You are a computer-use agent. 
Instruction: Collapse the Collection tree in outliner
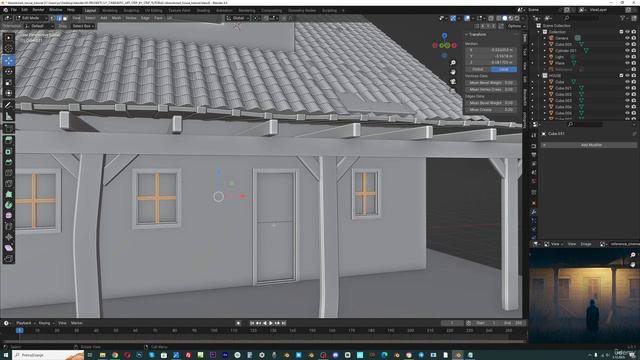click(539, 32)
